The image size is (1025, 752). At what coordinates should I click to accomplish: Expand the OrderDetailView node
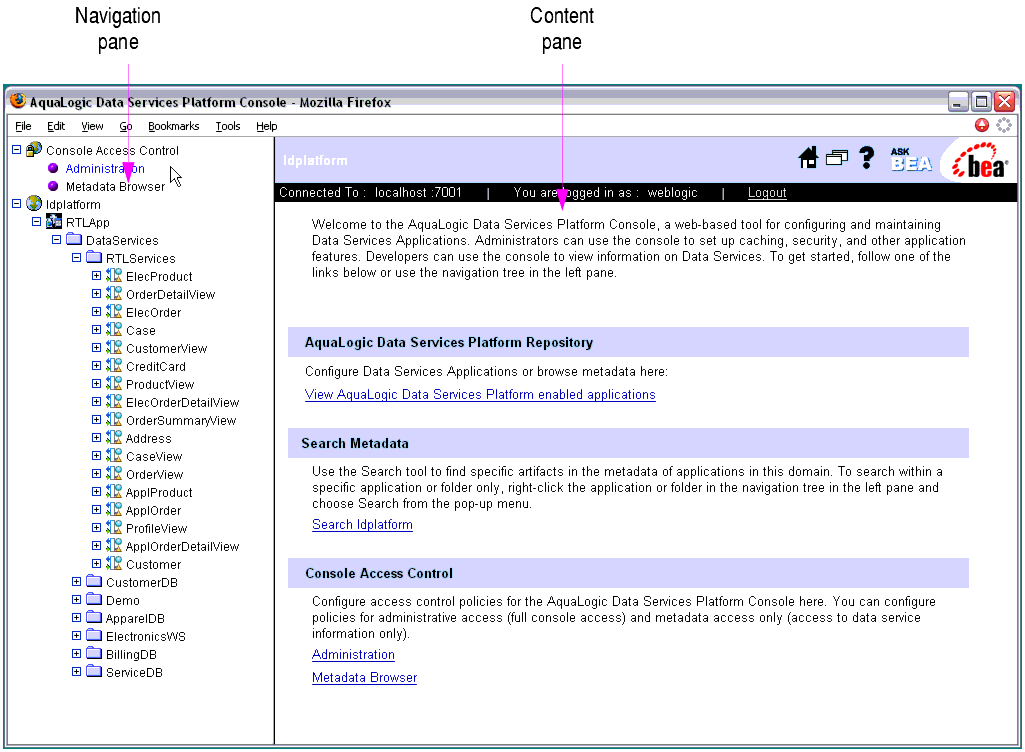click(x=96, y=294)
